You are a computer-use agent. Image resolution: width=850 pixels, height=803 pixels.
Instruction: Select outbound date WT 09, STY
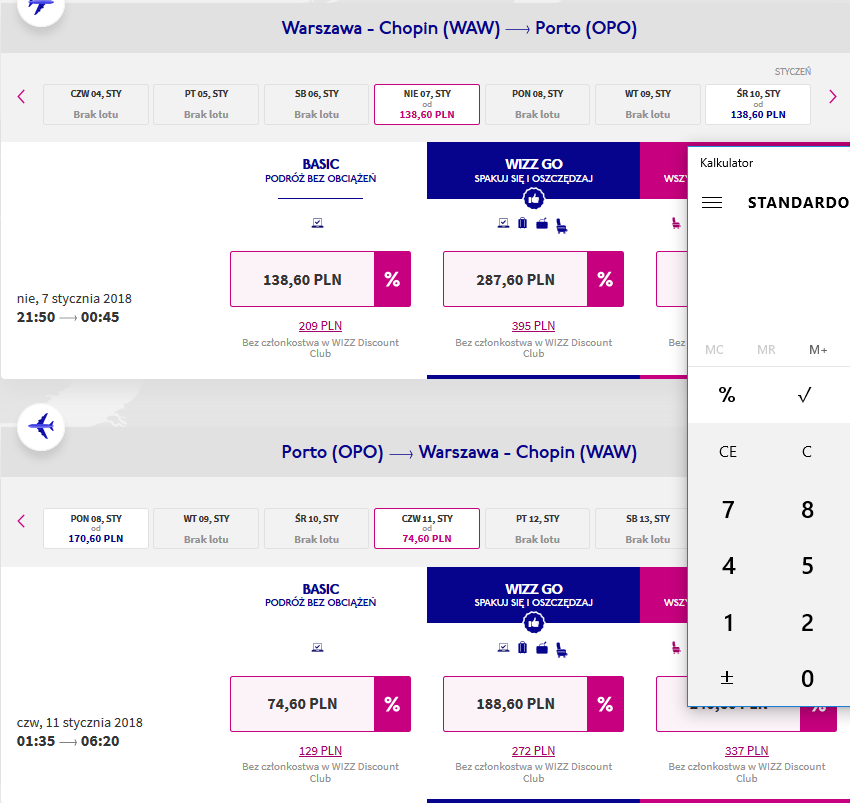tap(648, 104)
